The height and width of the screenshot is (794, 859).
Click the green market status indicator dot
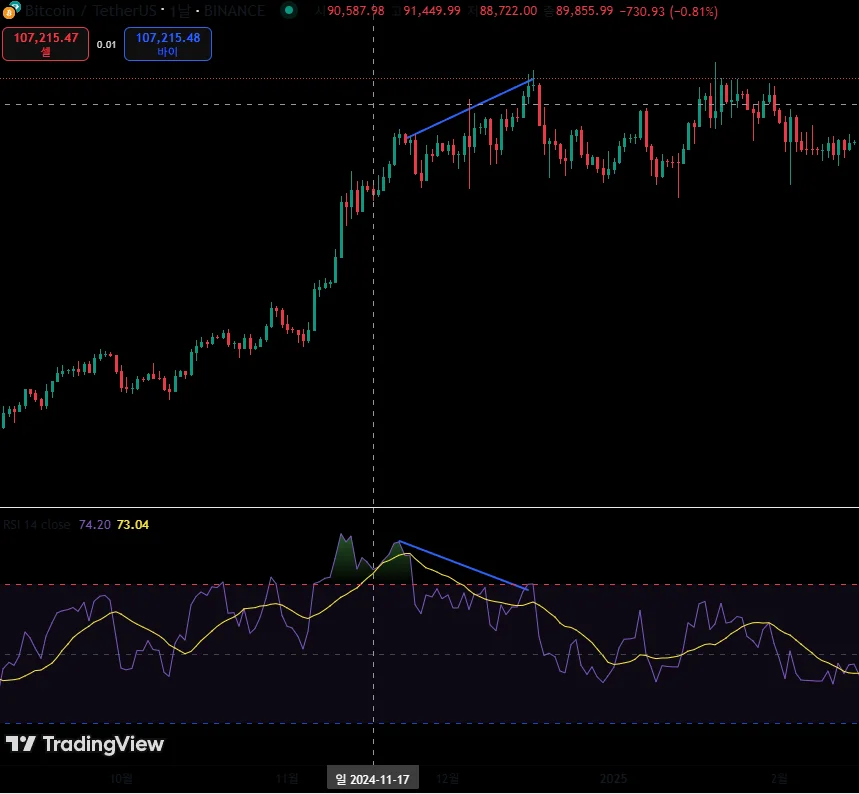(289, 10)
